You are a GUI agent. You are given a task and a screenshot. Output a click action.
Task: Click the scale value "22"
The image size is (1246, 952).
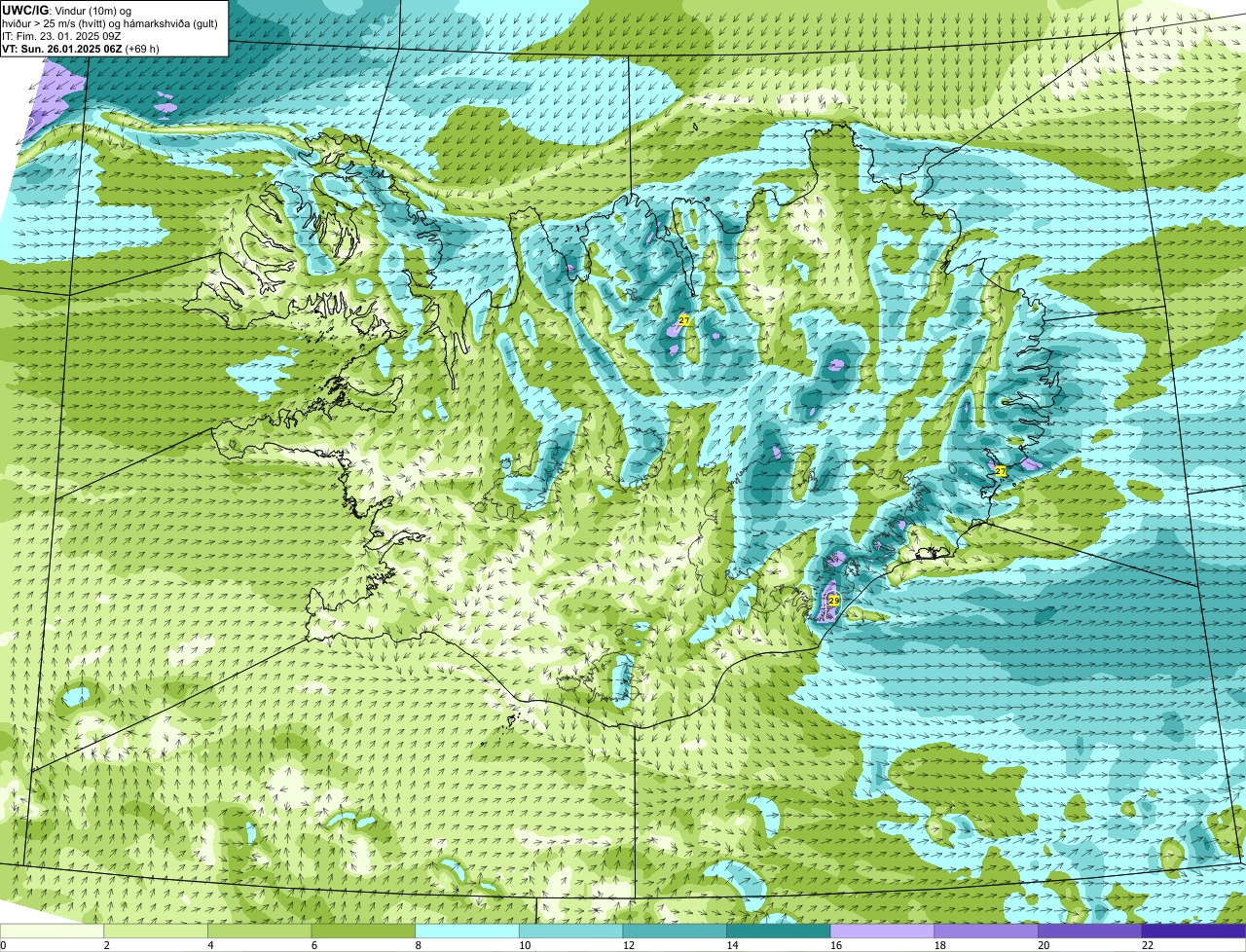coord(1148,945)
